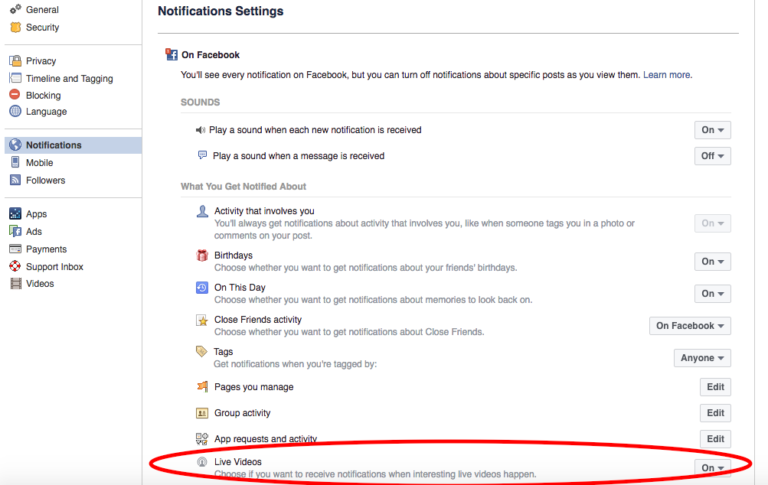The image size is (768, 485).
Task: Click the Birthdays gift icon
Action: [x=202, y=255]
